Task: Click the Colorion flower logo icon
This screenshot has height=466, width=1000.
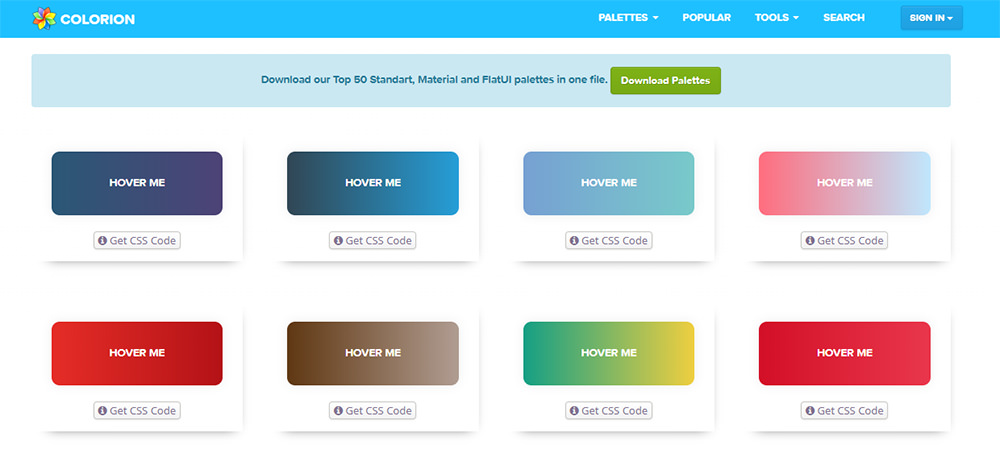Action: 44,18
